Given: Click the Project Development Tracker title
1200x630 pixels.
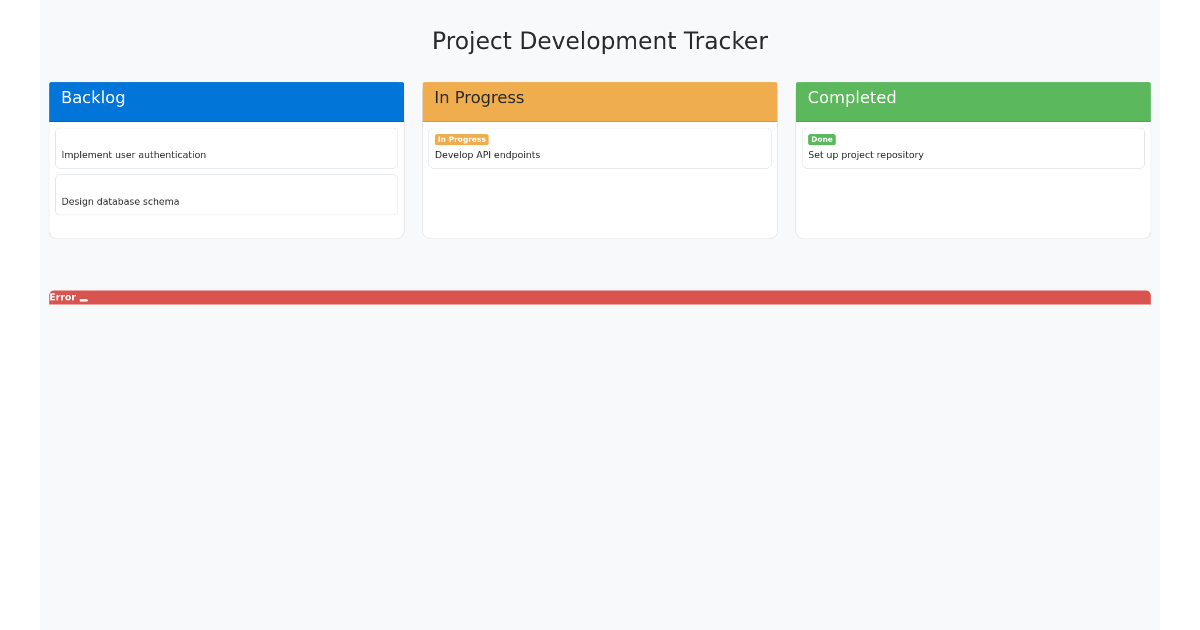Looking at the screenshot, I should pyautogui.click(x=600, y=41).
